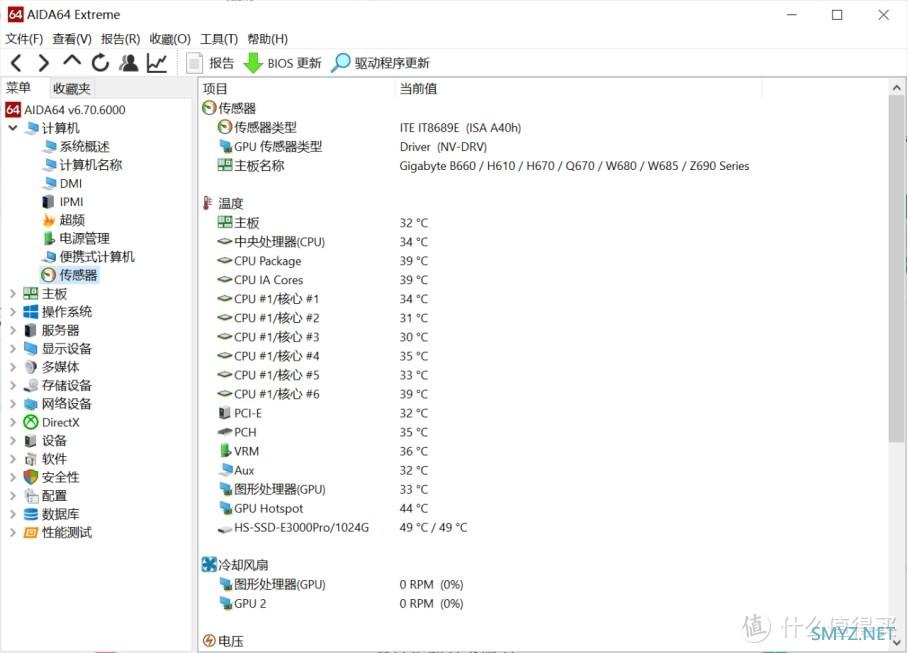Expand the 显示设备 tree node

[13, 348]
